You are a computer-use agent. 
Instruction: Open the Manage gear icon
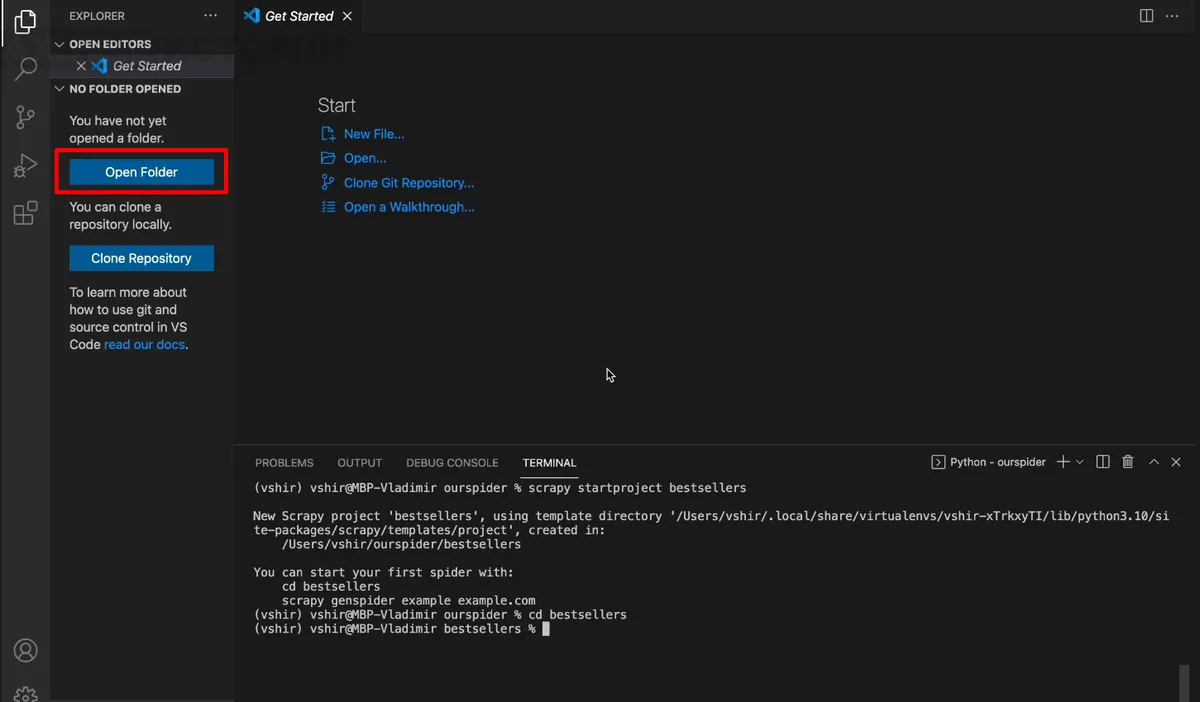coord(25,693)
